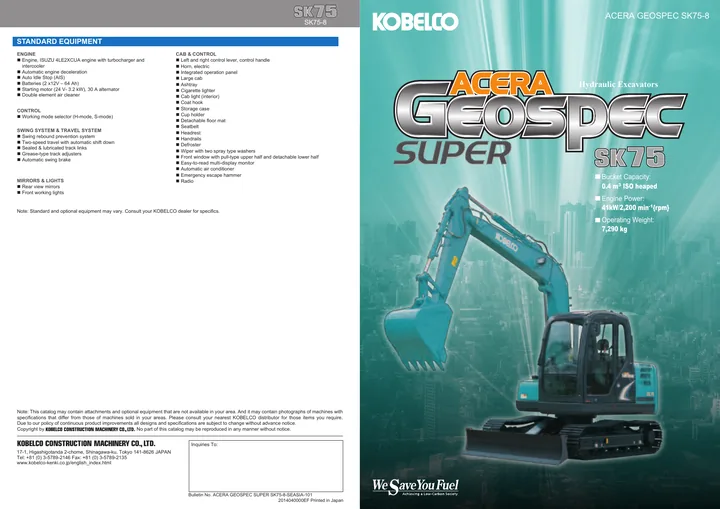The height and width of the screenshot is (509, 720).
Task: Click the MIRRORS & LIGHTS heading
Action: pos(40,181)
